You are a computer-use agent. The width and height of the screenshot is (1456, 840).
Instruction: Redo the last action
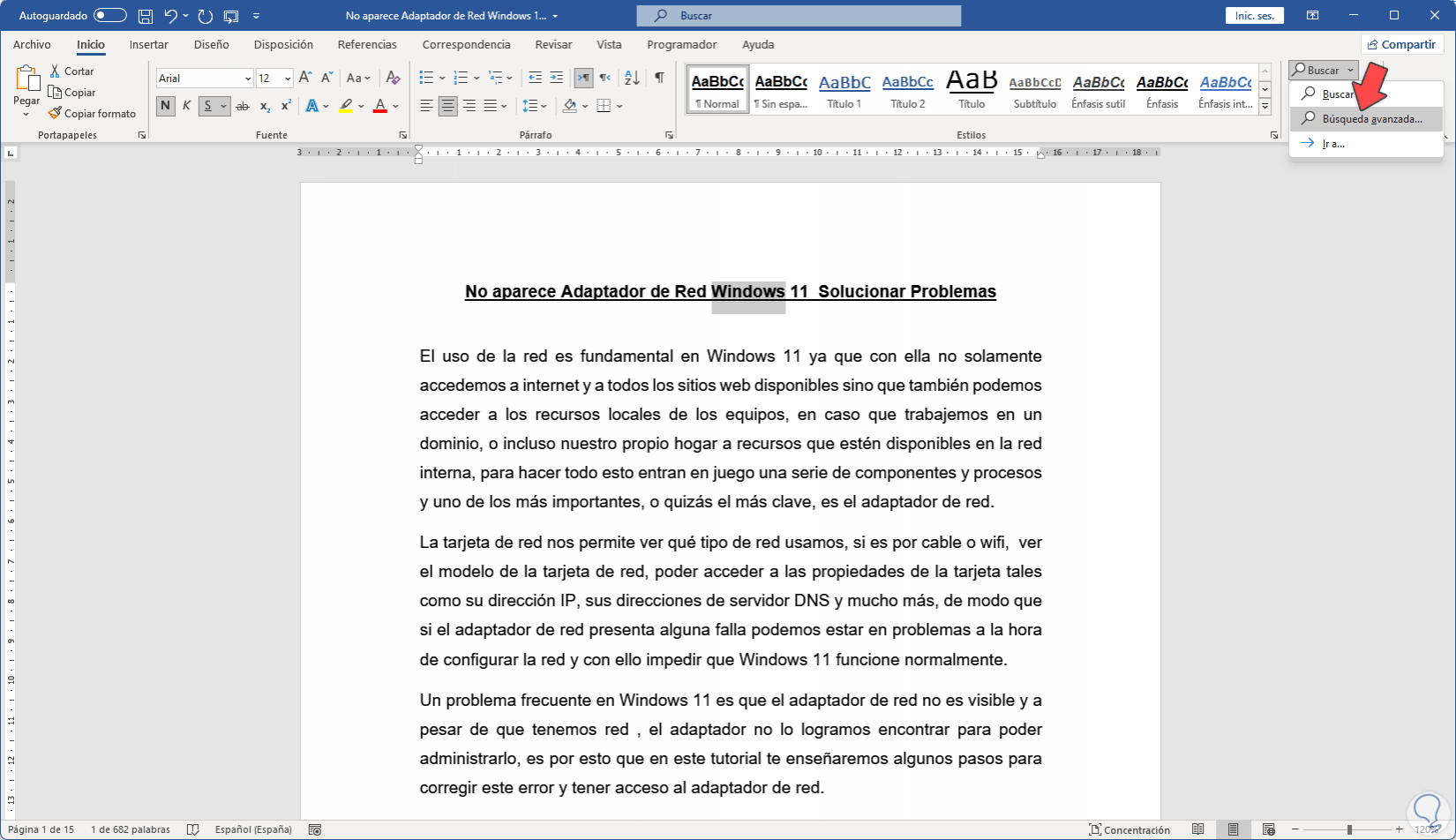[x=206, y=16]
